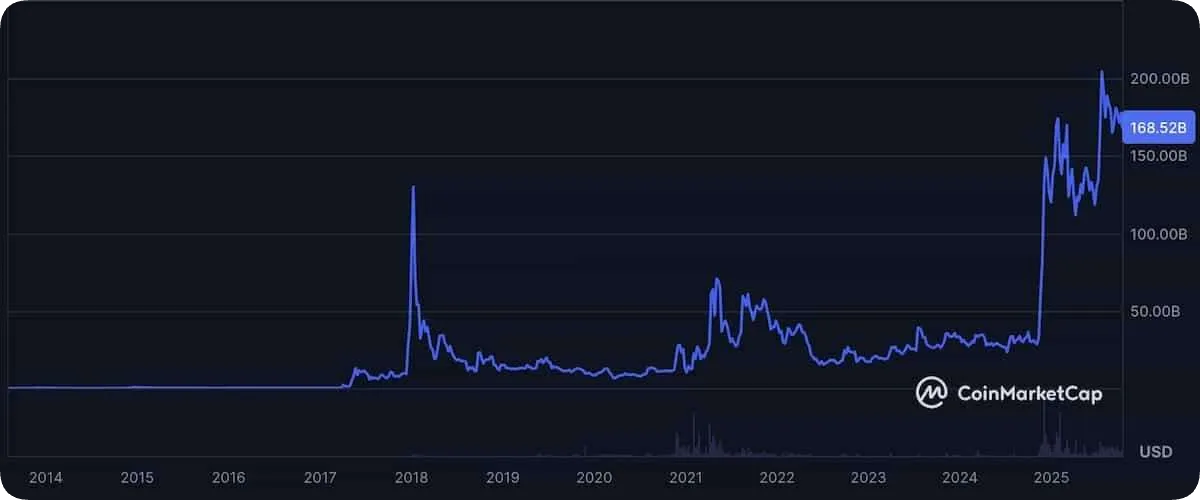This screenshot has height=500, width=1200.
Task: Click the 2019 year label
Action: (502, 478)
